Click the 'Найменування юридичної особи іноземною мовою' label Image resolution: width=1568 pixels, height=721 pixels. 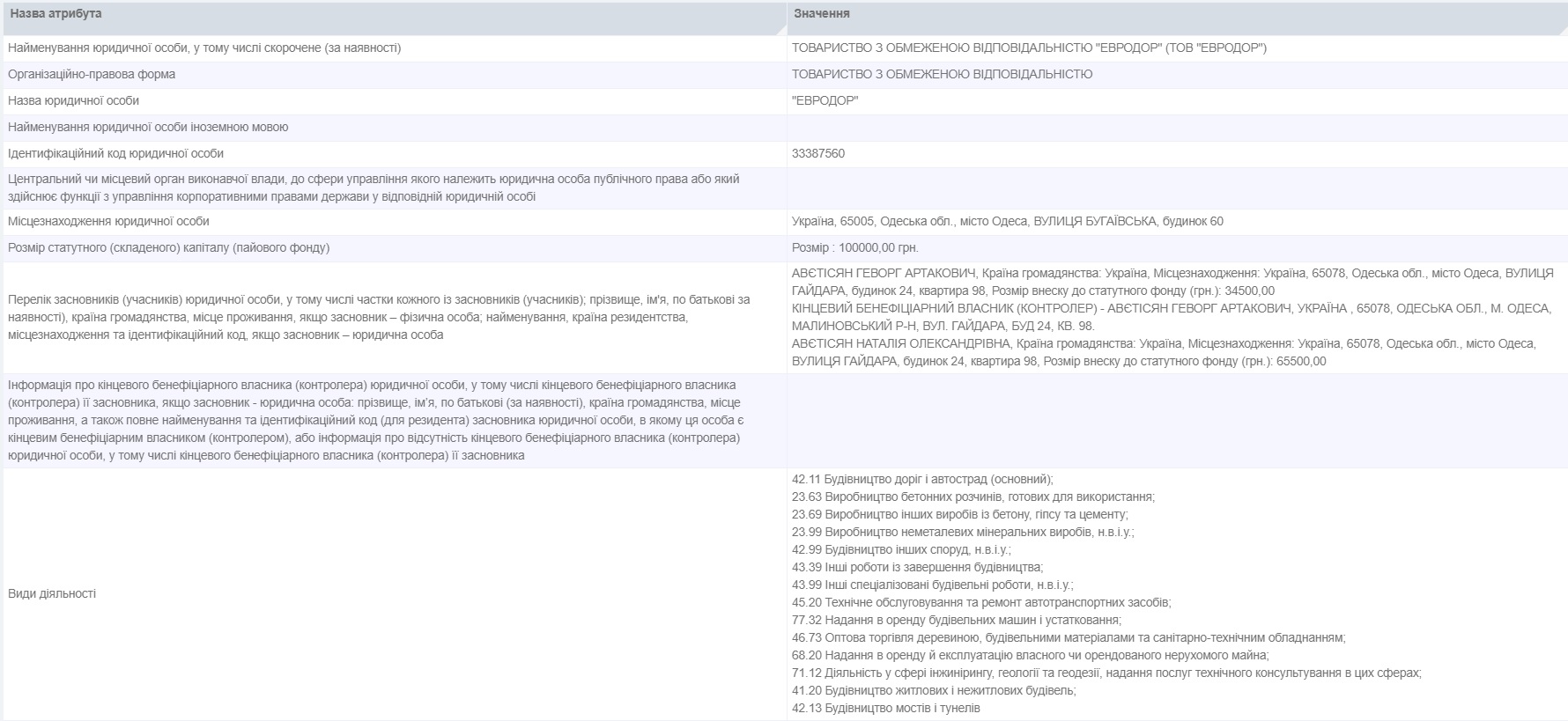[x=148, y=128]
